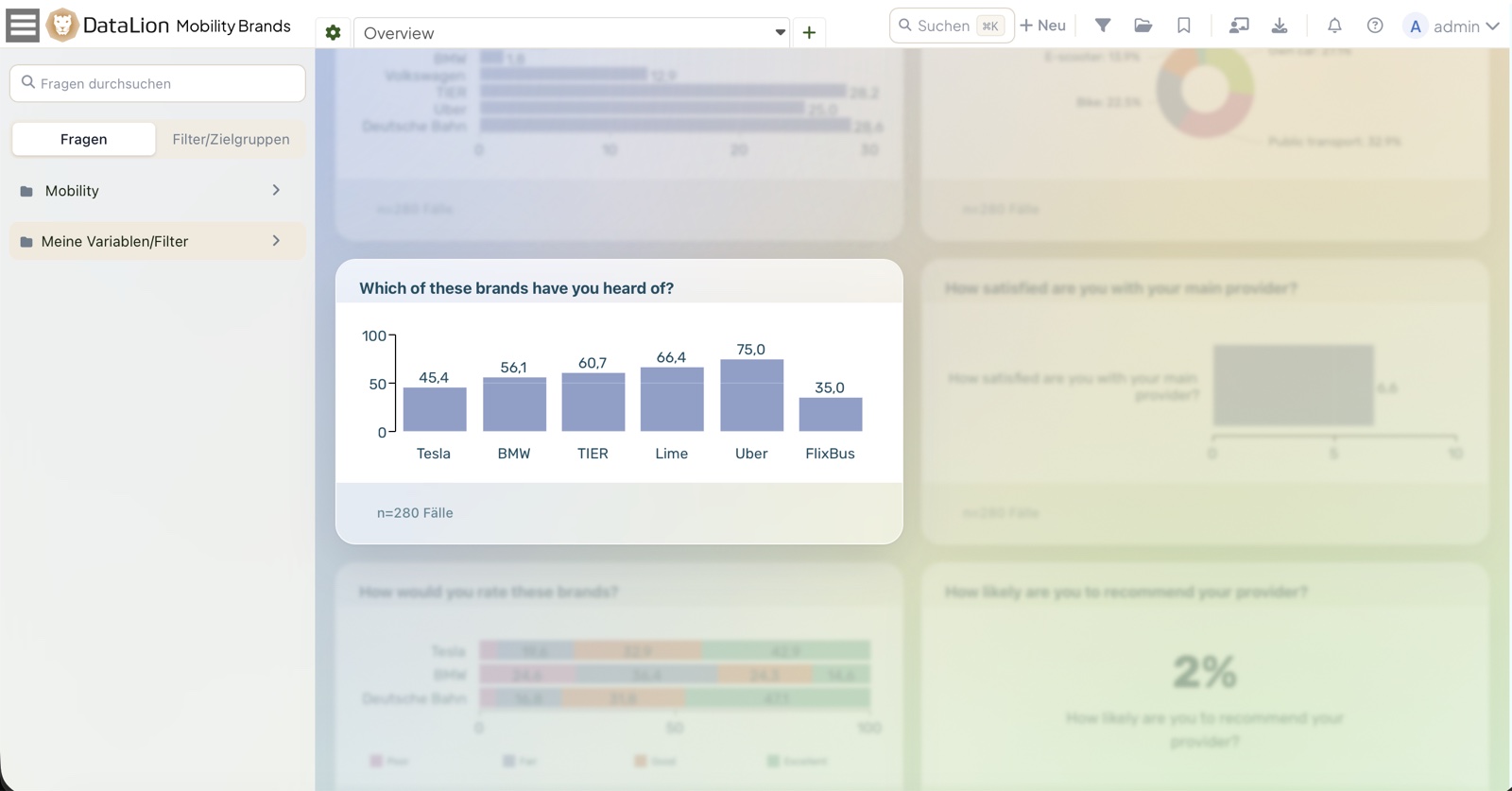Image resolution: width=1512 pixels, height=791 pixels.
Task: Click the 35,0 value label
Action: point(830,388)
